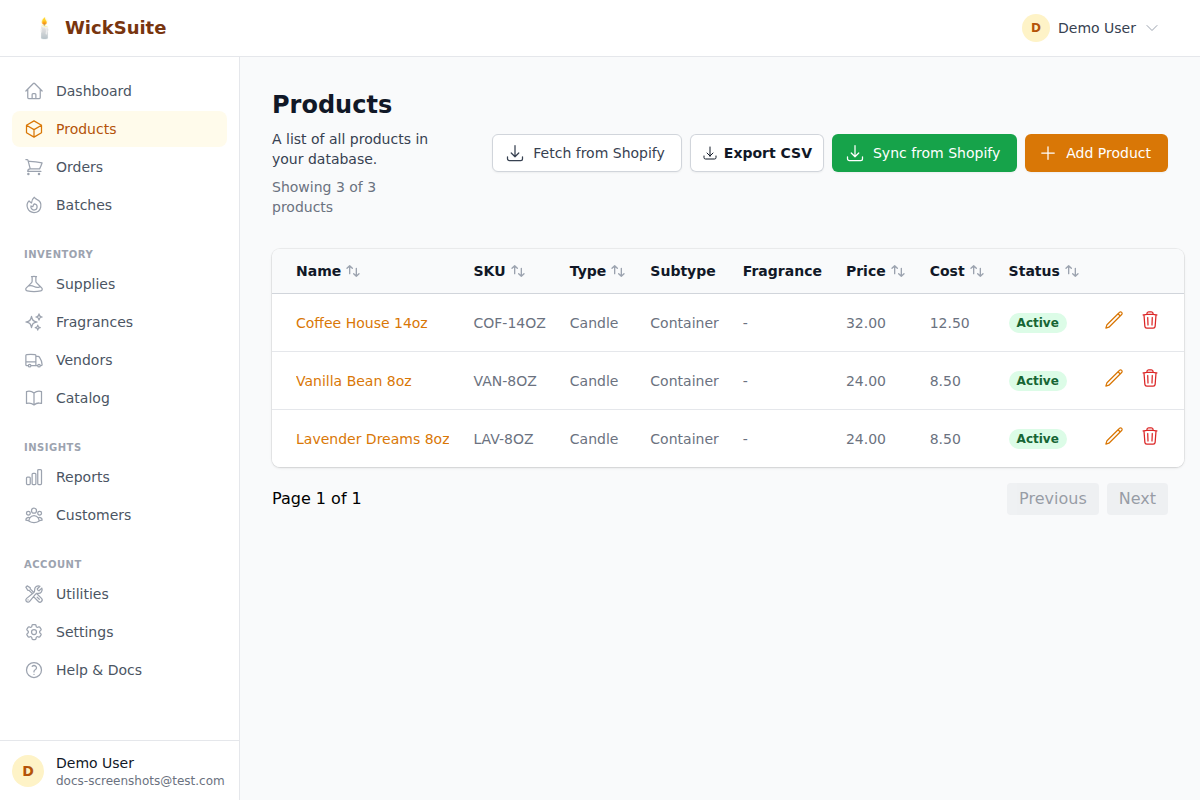
Task: Open Batches from the sidebar icon
Action: (x=34, y=204)
